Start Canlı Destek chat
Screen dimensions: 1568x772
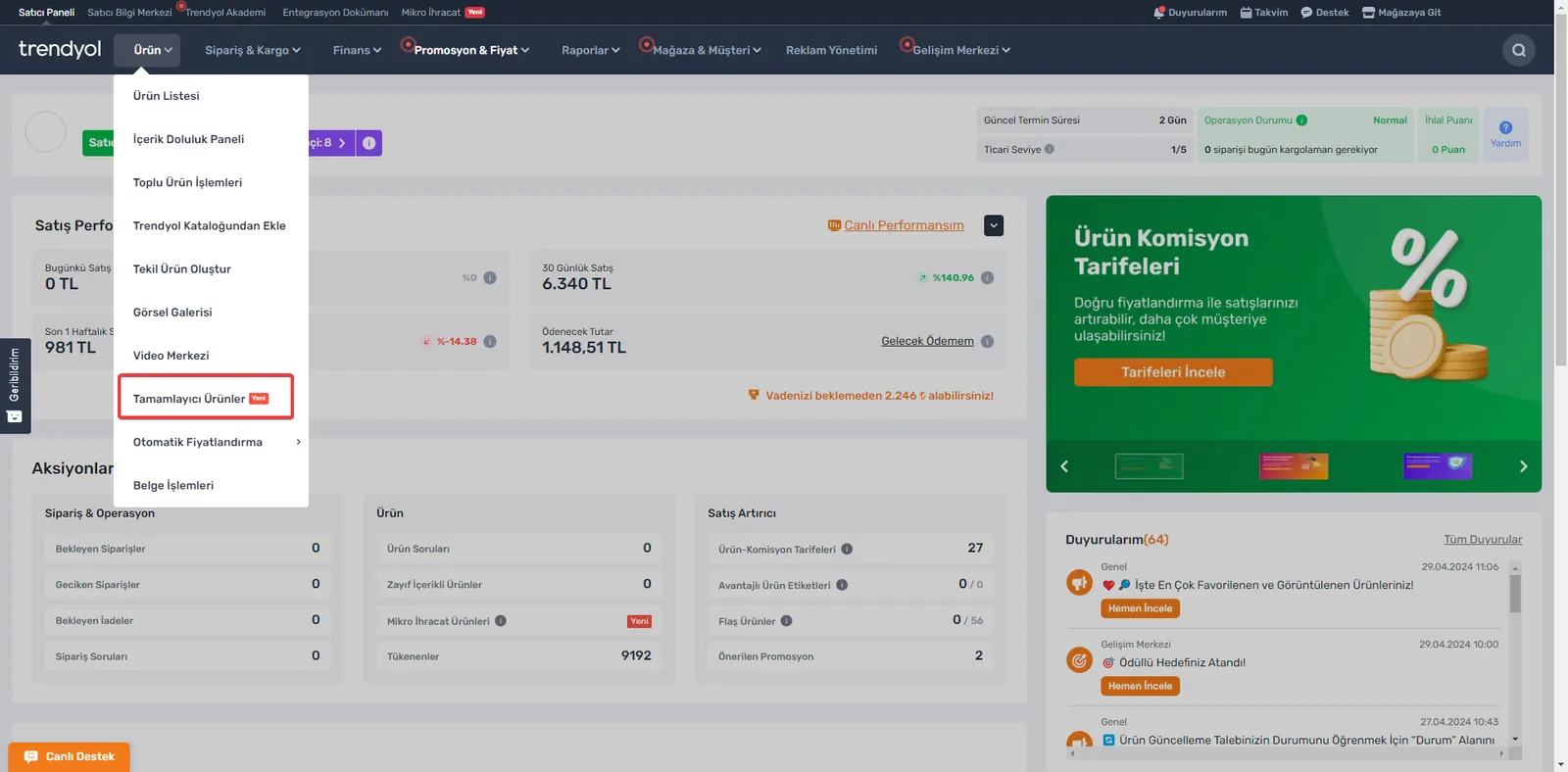click(69, 756)
